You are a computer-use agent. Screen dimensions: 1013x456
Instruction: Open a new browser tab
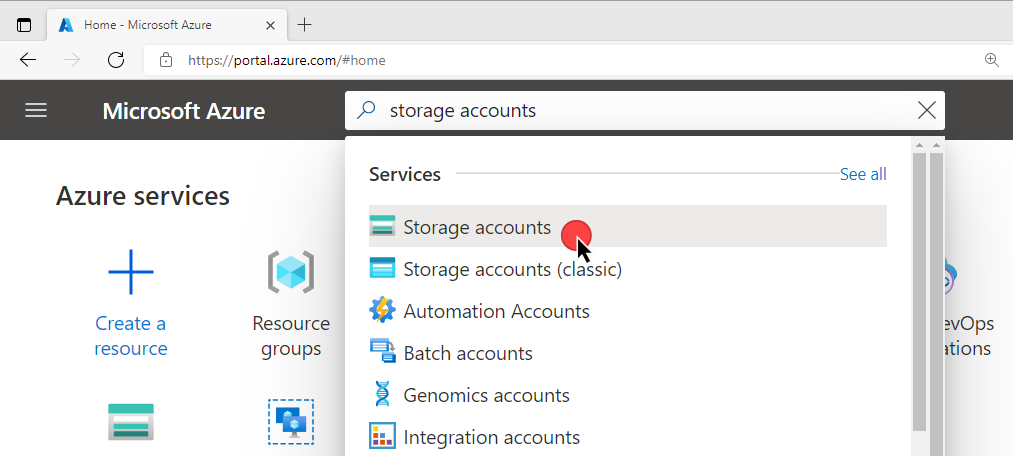(305, 24)
